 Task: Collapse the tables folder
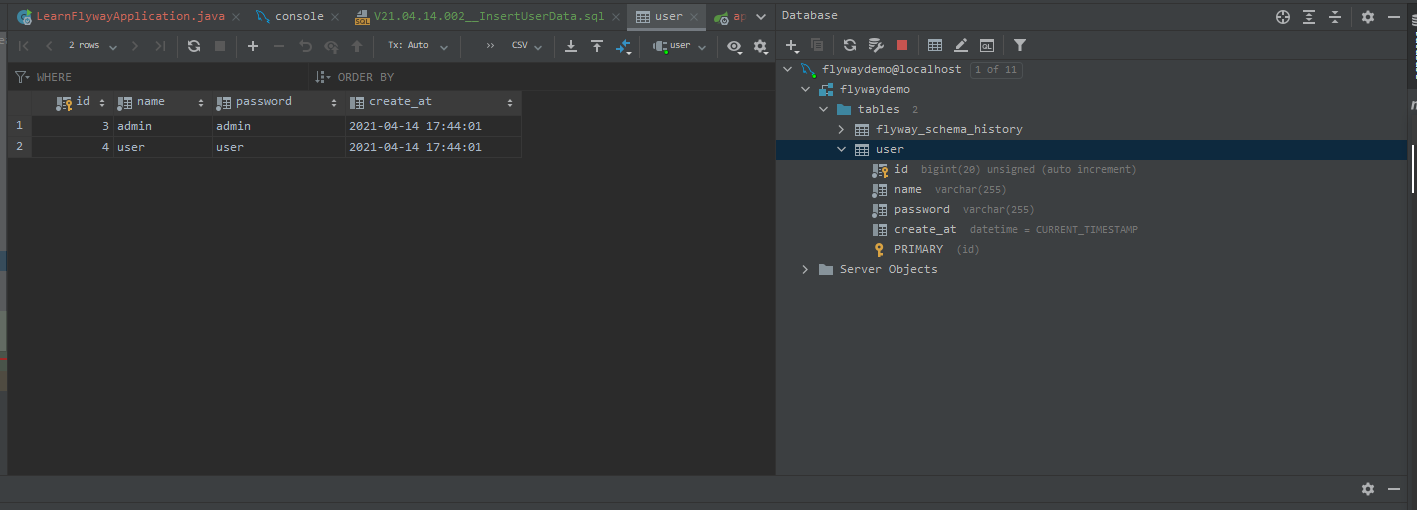[823, 110]
